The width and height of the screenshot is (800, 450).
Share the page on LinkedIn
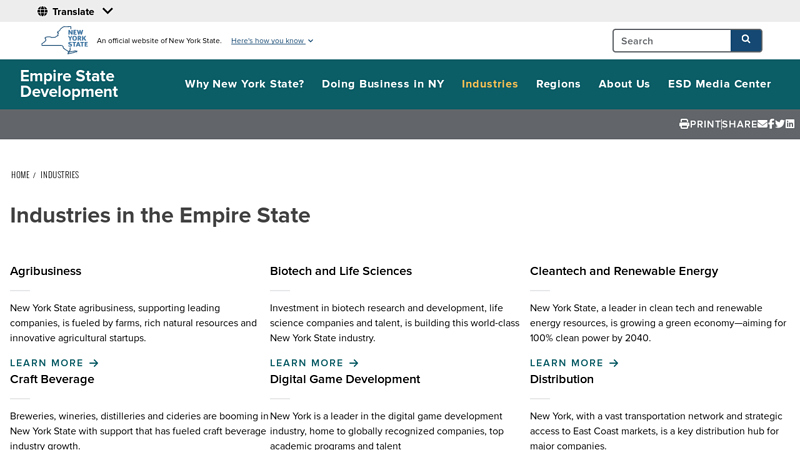coord(790,124)
